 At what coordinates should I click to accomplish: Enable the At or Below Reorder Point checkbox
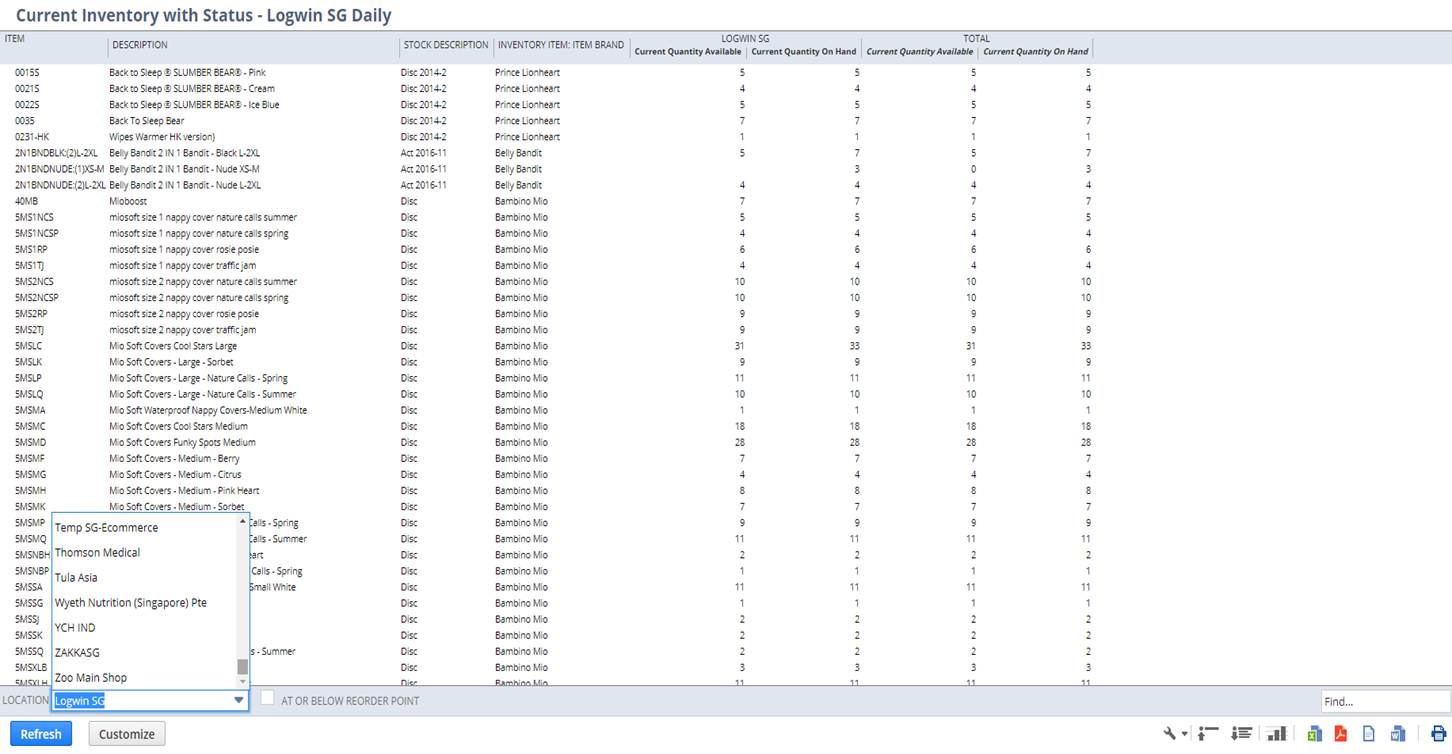click(267, 699)
